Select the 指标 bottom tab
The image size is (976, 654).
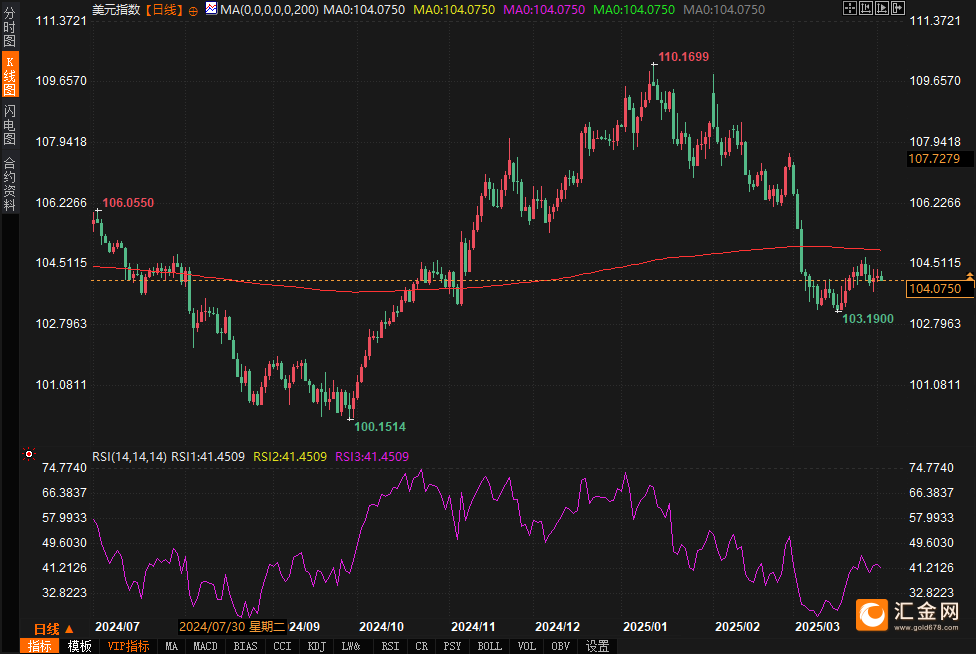point(39,646)
